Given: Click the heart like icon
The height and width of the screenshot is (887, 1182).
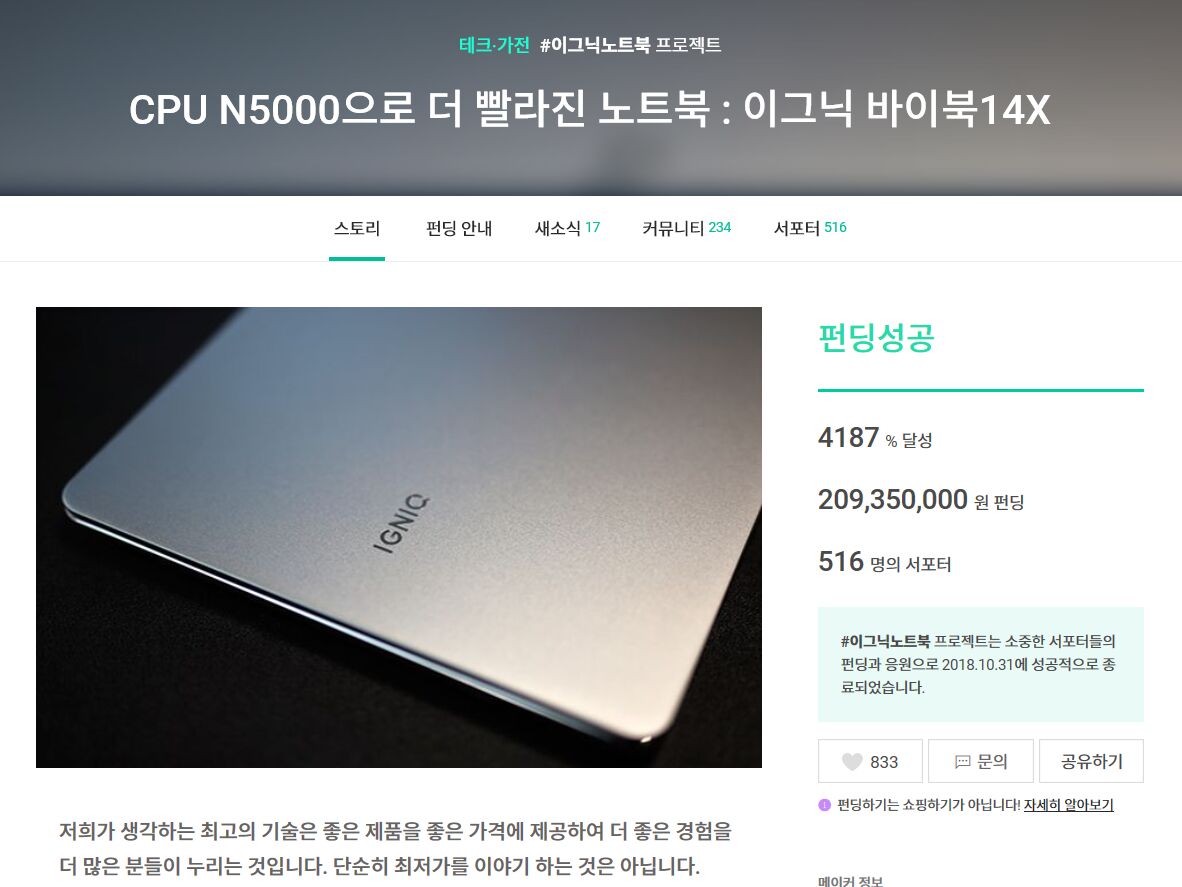Looking at the screenshot, I should click(852, 762).
